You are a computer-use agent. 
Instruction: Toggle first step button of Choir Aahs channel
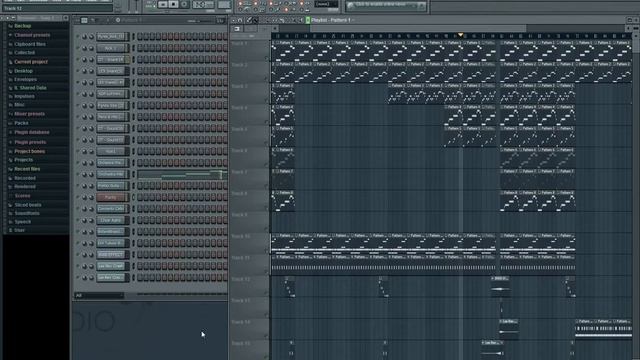pos(140,220)
